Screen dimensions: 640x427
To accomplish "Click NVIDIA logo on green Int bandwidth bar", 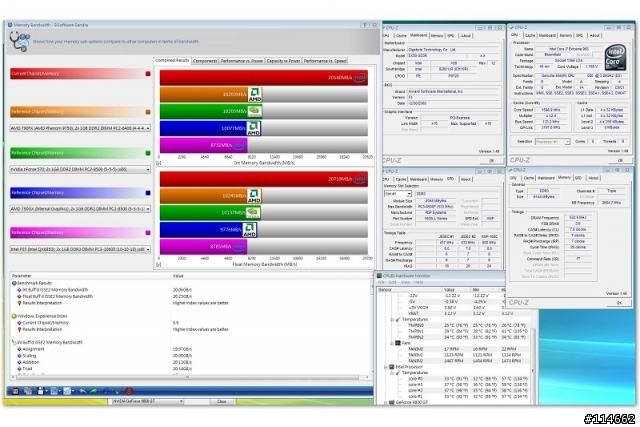I will (255, 111).
